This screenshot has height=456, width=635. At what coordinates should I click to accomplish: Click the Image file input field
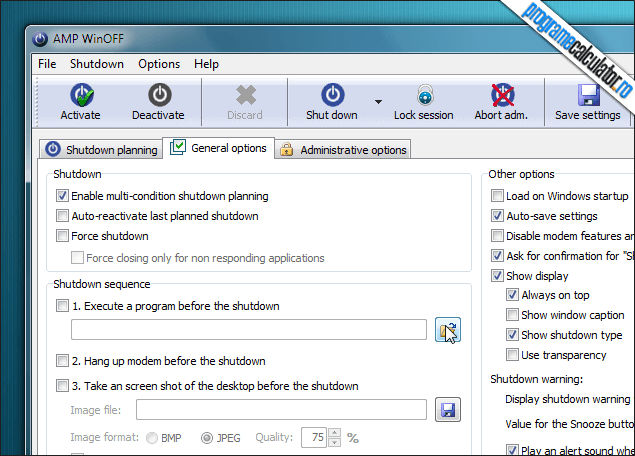pyautogui.click(x=281, y=409)
